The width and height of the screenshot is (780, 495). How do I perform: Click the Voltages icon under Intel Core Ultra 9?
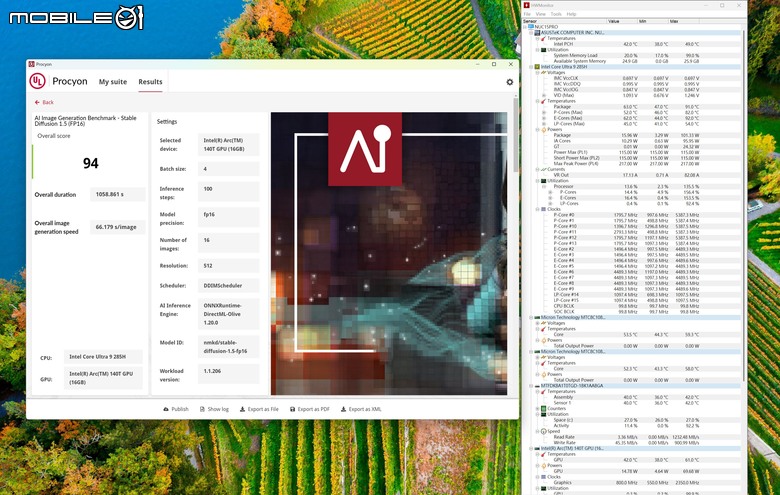(544, 73)
